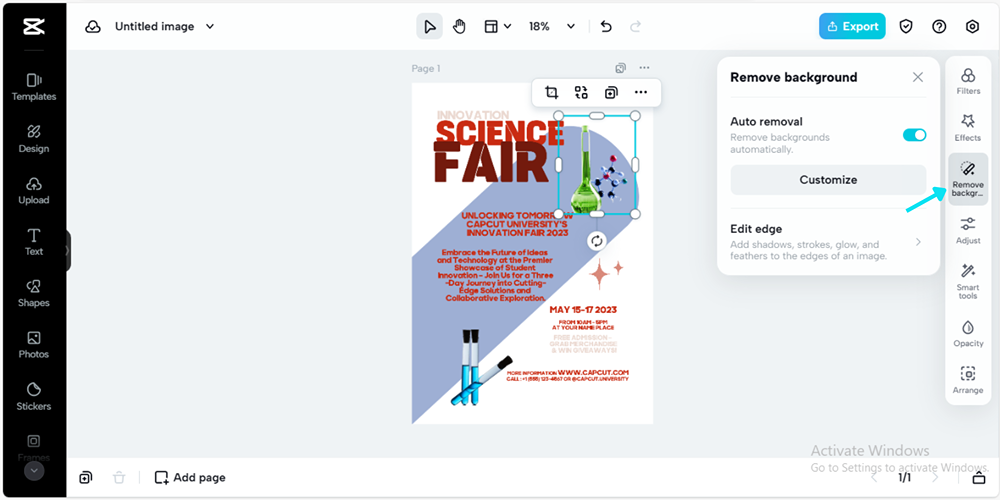This screenshot has height=500, width=1000.
Task: Toggle the Auto removal switch
Action: pyautogui.click(x=915, y=135)
